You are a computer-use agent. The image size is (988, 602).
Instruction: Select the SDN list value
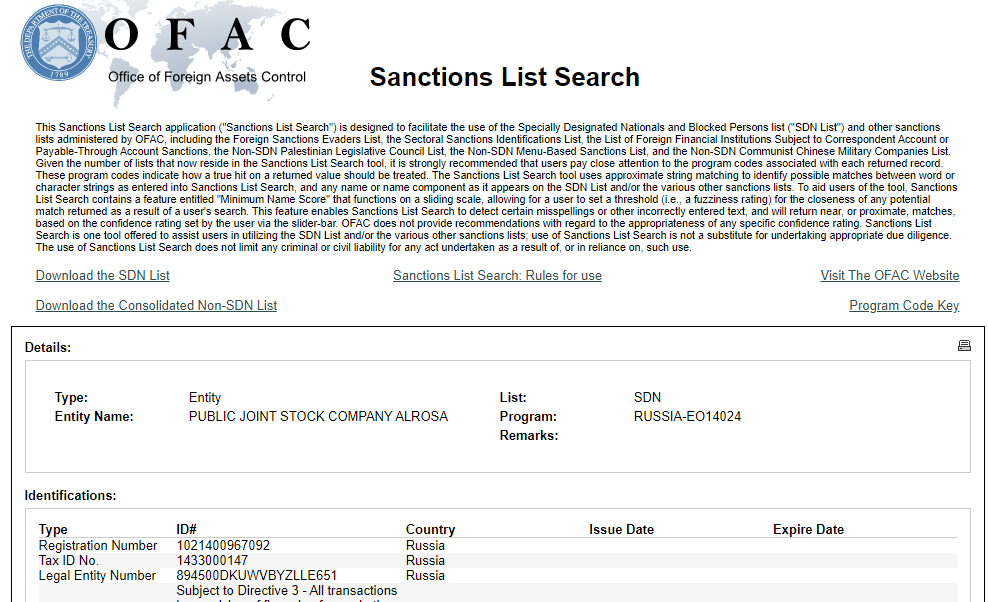[x=648, y=397]
